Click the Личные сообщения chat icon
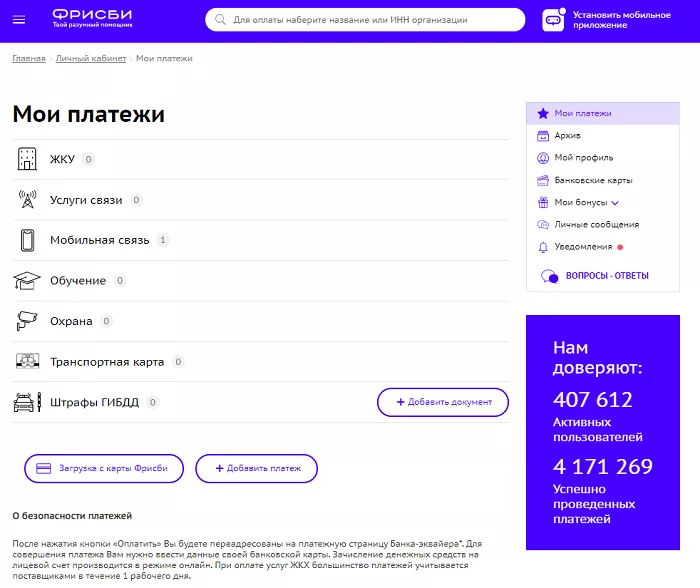Screen dimensions: 700x588 (543, 225)
